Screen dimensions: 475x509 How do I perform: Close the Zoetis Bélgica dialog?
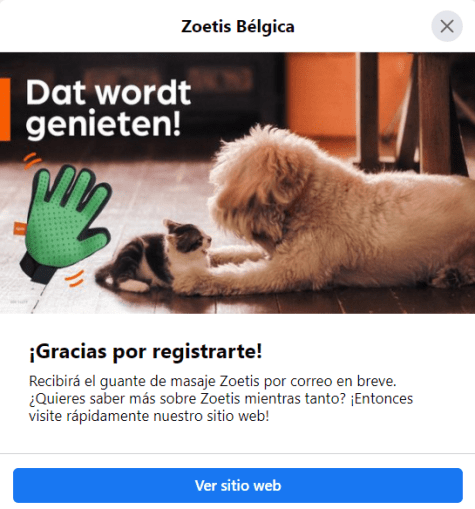coord(447,26)
